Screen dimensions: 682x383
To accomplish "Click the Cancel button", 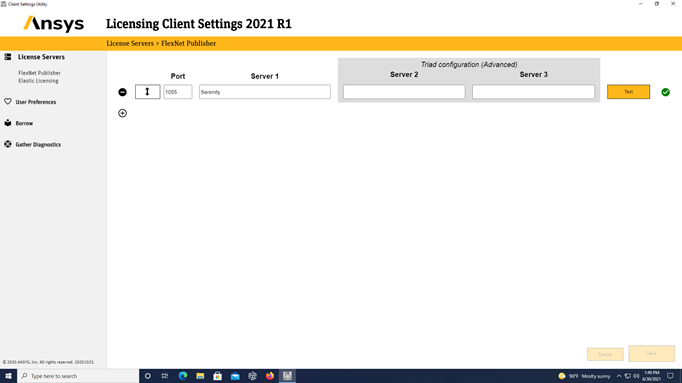I will pos(605,354).
